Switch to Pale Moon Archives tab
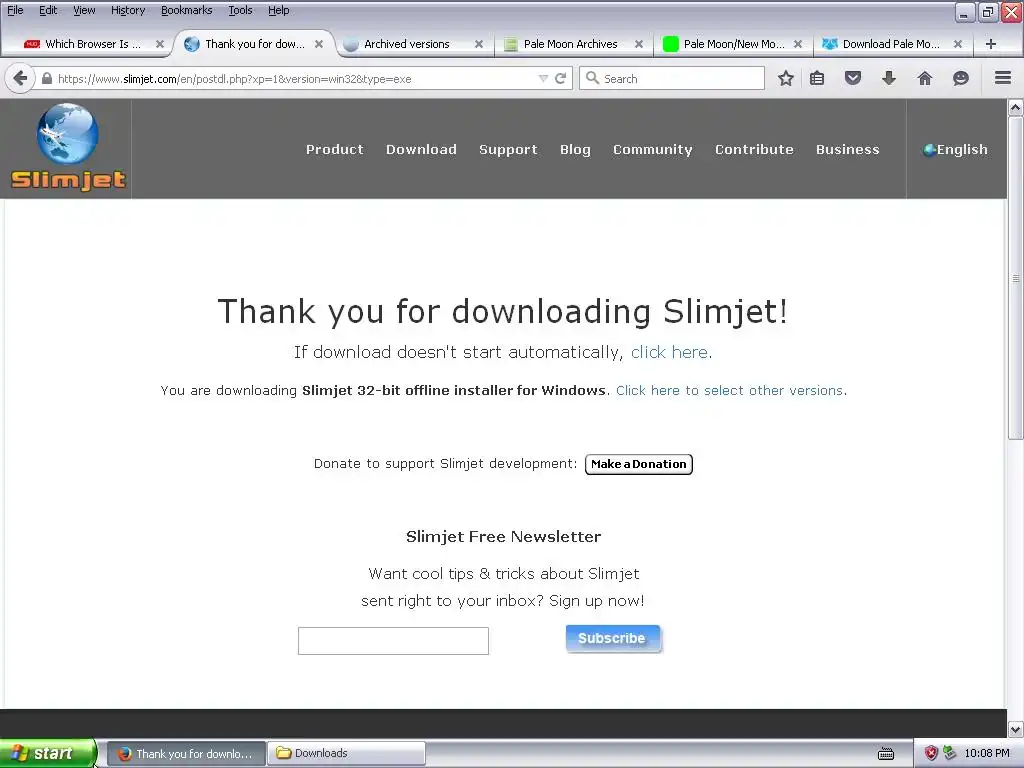The width and height of the screenshot is (1024, 768). 570,44
